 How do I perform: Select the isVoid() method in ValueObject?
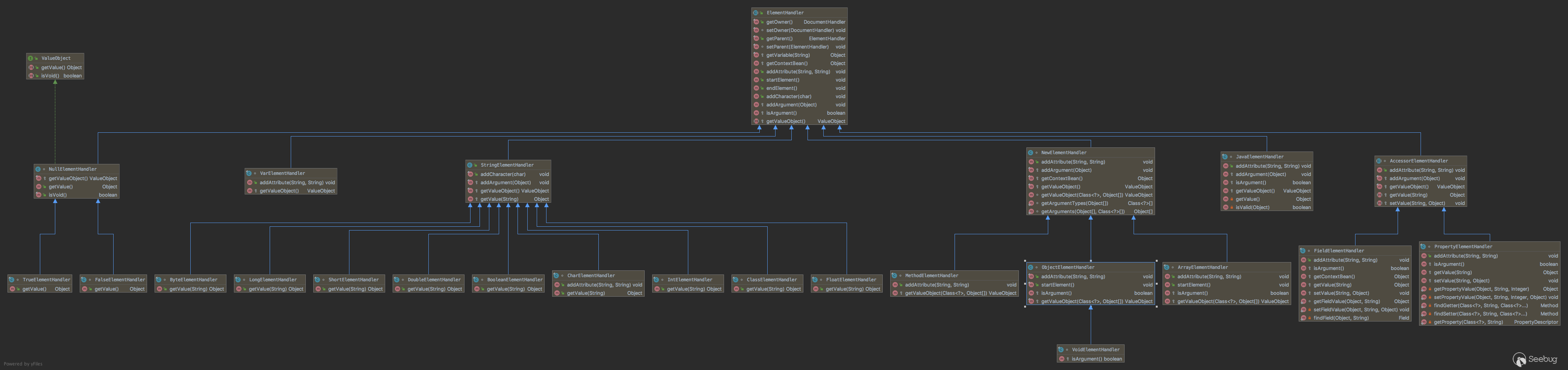click(50, 76)
